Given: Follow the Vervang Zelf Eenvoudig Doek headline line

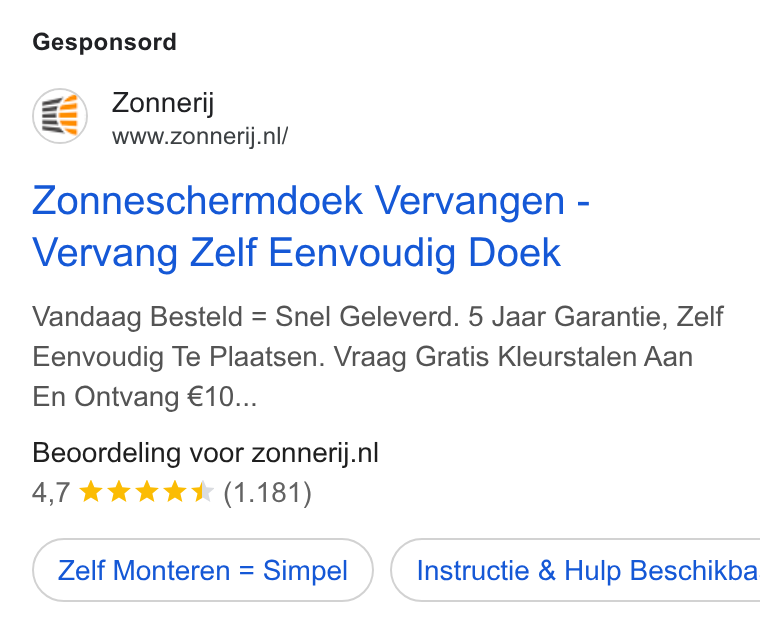Looking at the screenshot, I should 297,252.
